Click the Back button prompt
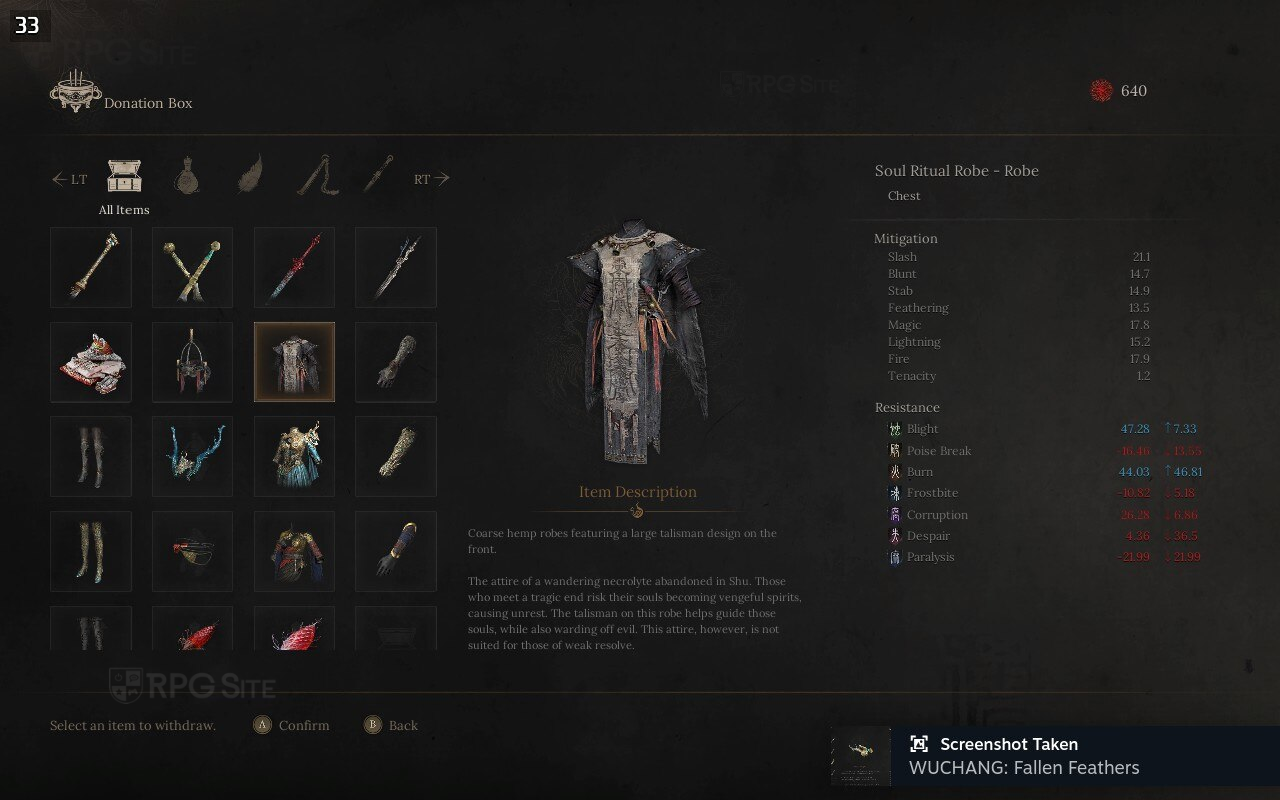Screen dimensions: 1280x800 click(391, 725)
